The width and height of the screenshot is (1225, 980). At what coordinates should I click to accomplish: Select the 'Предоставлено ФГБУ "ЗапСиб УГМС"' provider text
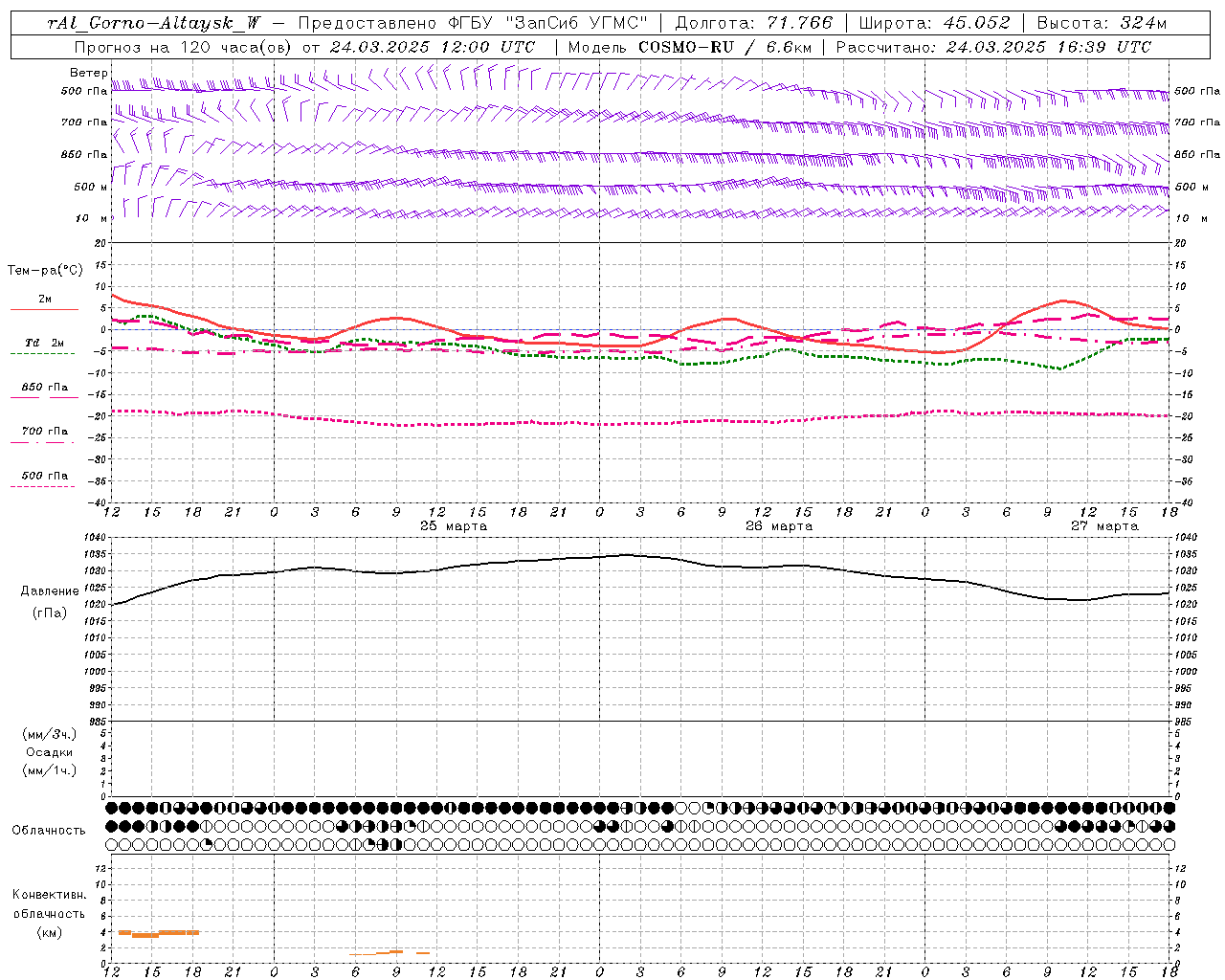point(472,23)
